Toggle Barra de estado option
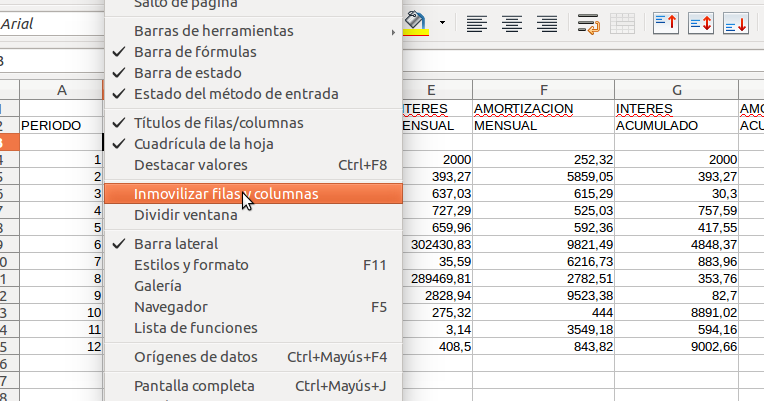This screenshot has width=764, height=401. point(253,73)
